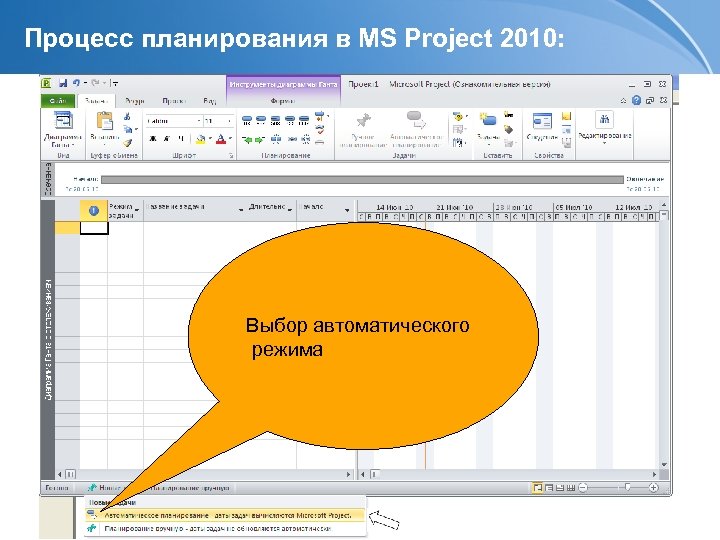Click the Mark on Track icon
Viewport: 720px width, 540px height.
coord(320,117)
